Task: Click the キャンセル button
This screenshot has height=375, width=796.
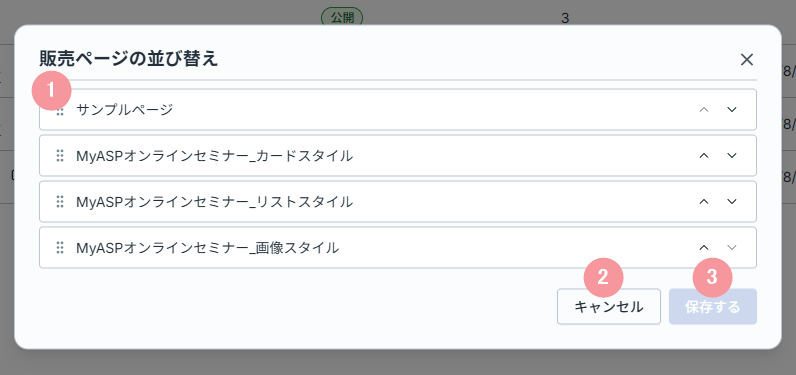Action: pos(609,306)
